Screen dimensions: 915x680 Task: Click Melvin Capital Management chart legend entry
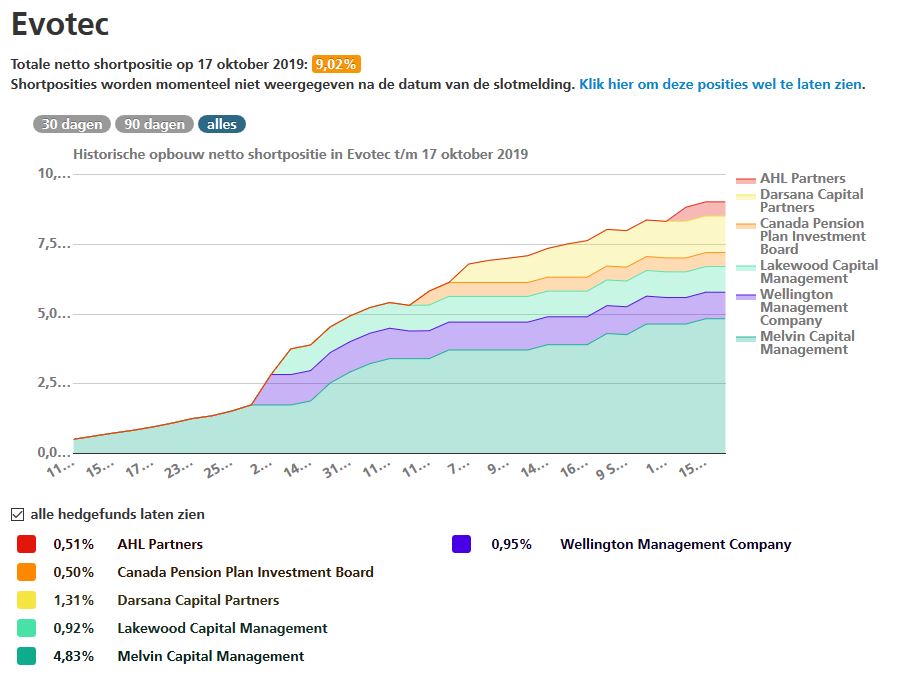(x=806, y=343)
